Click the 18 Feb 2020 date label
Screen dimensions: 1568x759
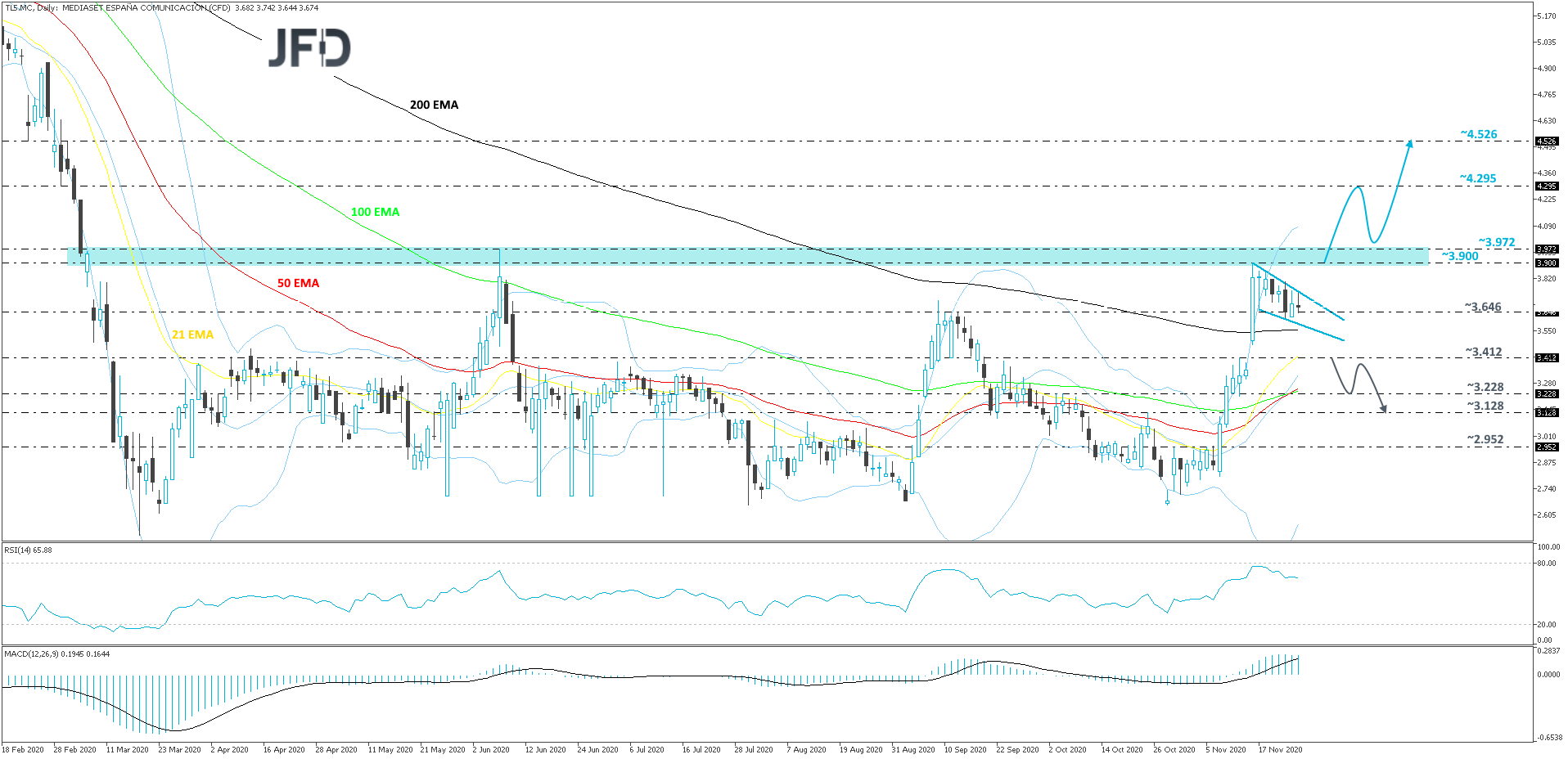(x=24, y=749)
